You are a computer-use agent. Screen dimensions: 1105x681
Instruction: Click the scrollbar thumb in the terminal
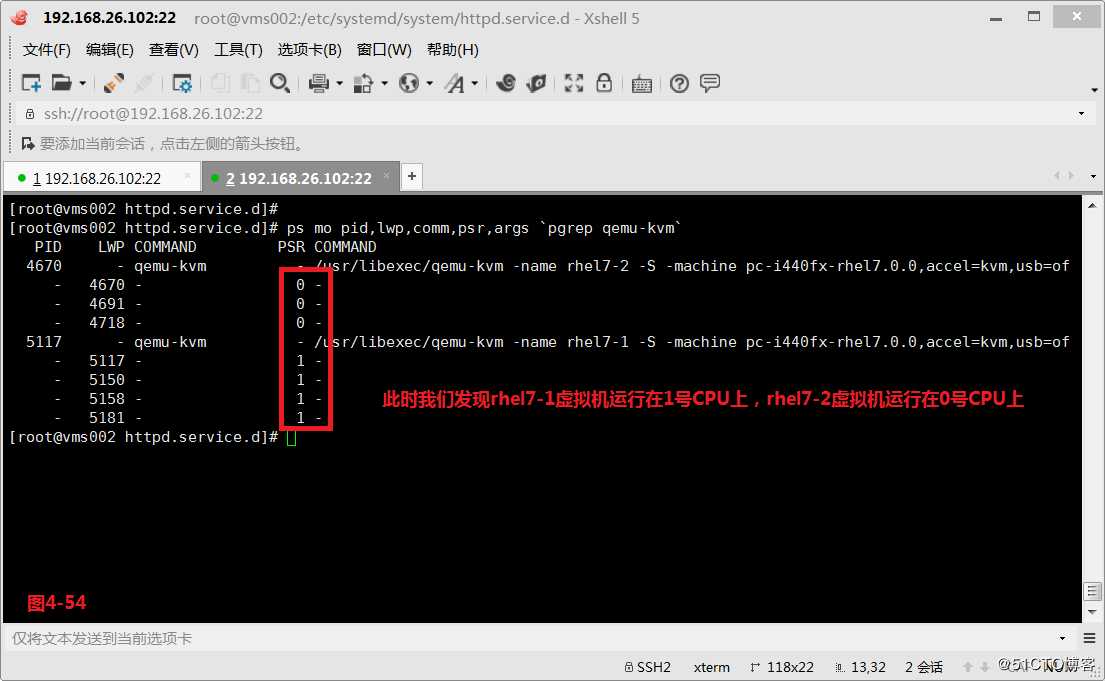1092,590
